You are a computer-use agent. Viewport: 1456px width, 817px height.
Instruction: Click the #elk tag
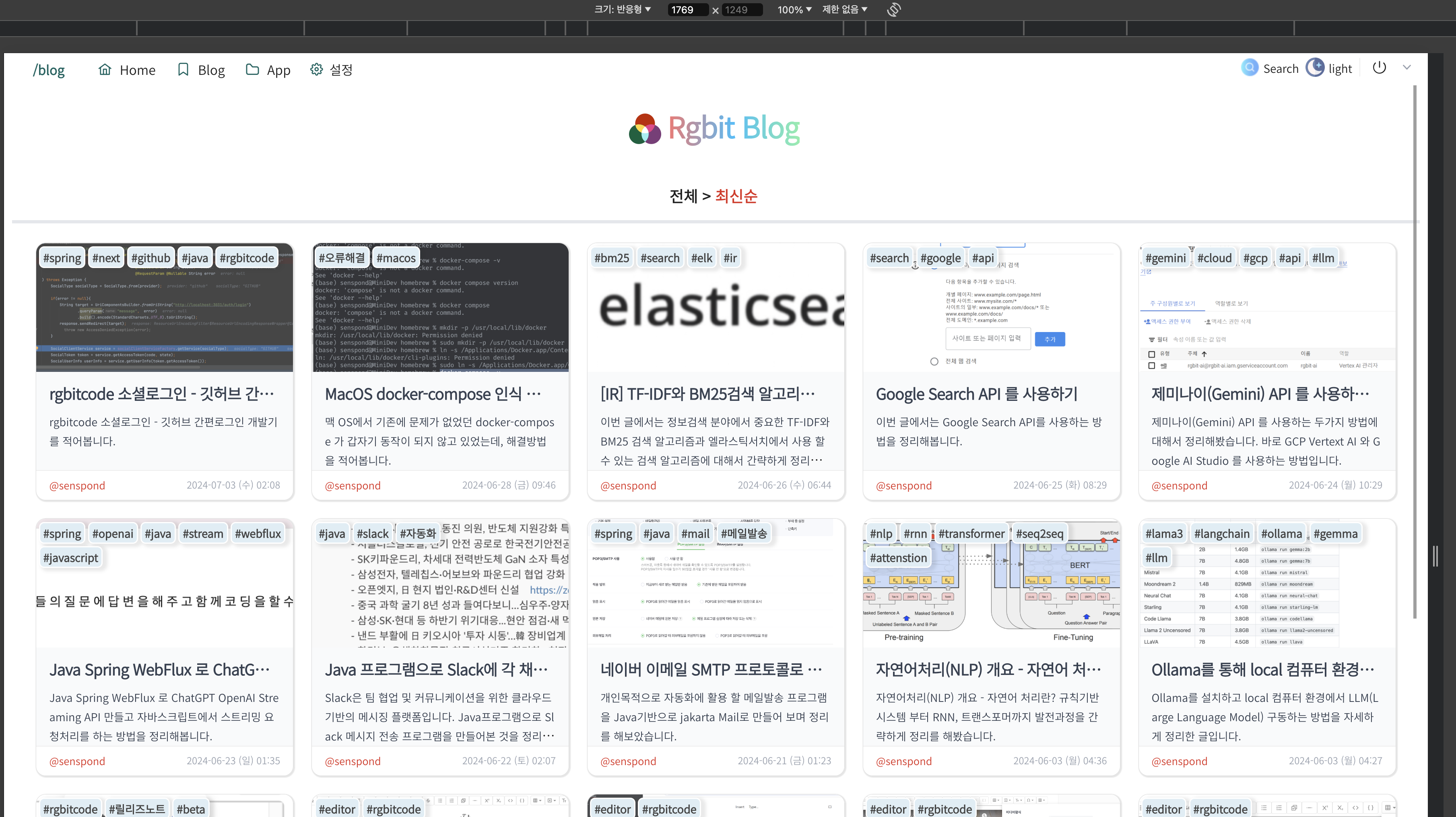coord(701,258)
